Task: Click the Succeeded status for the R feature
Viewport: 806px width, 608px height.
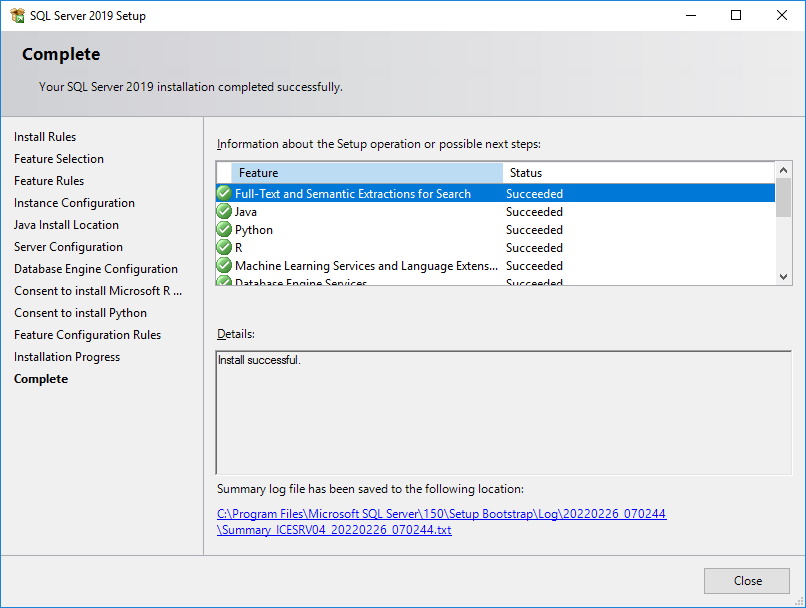Action: click(534, 248)
